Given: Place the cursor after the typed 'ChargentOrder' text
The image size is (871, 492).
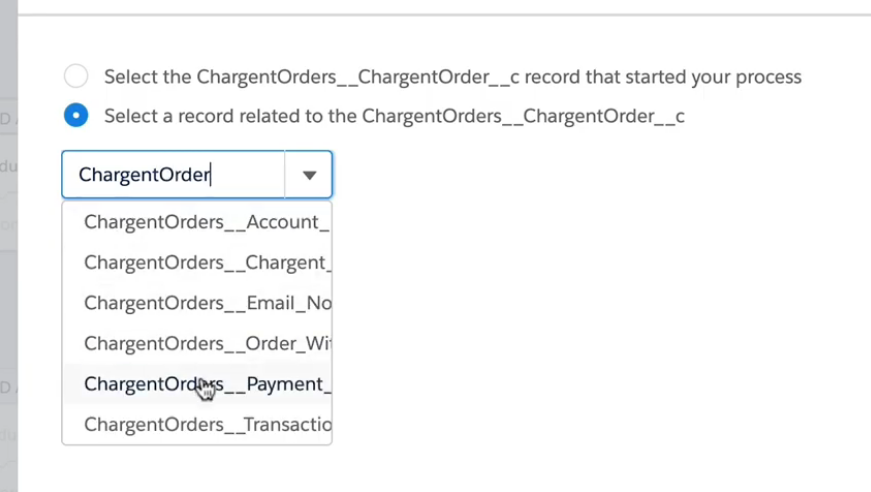Looking at the screenshot, I should coord(214,175).
